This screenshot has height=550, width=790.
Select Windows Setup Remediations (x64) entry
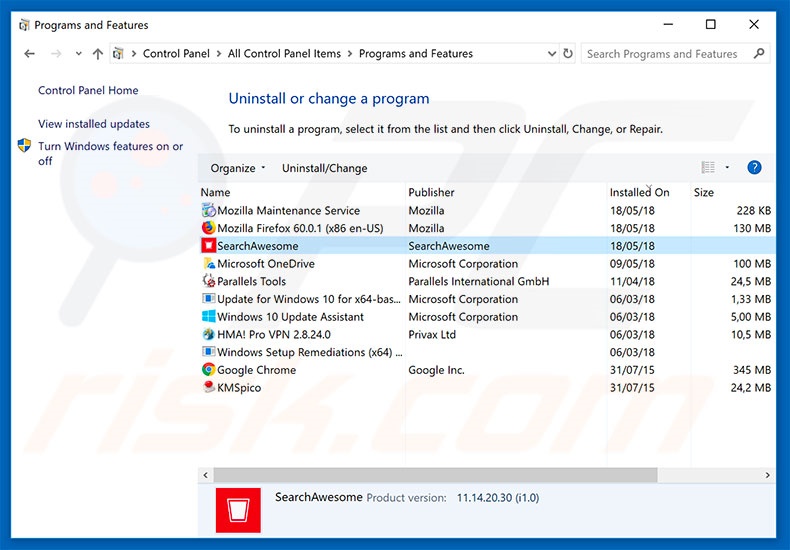(x=309, y=352)
